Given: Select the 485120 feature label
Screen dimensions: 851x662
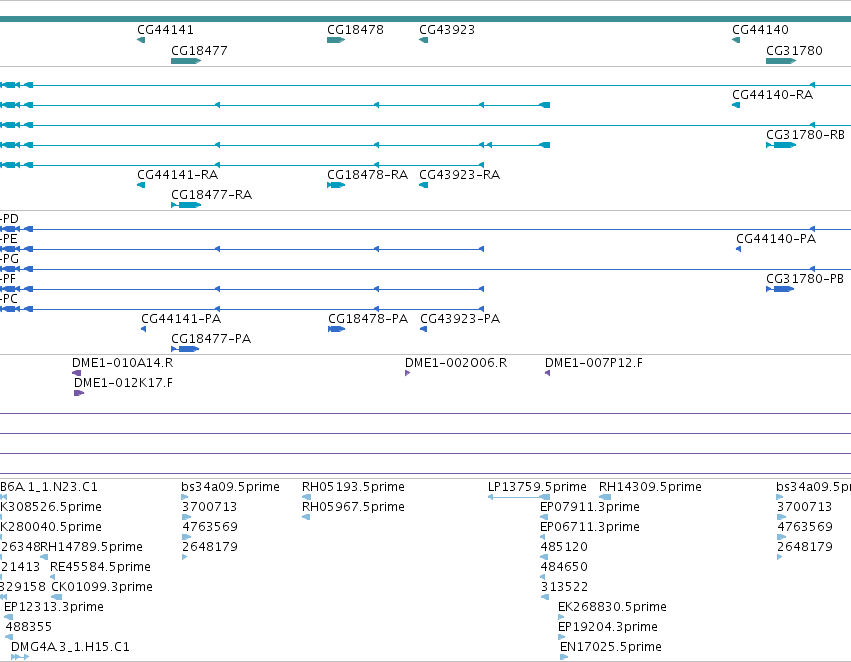Looking at the screenshot, I should point(564,547).
